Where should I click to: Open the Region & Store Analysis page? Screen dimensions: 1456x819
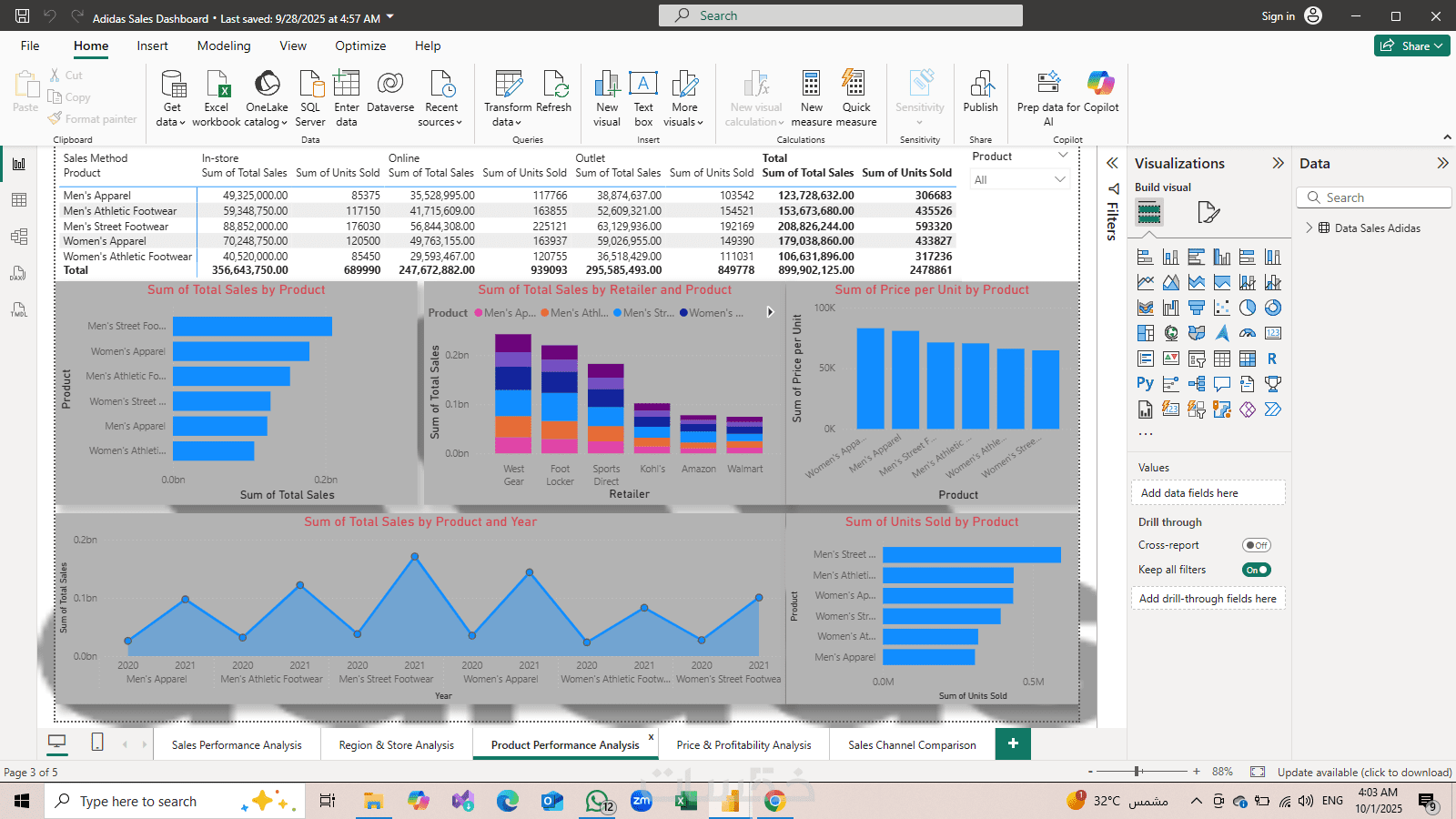click(396, 744)
